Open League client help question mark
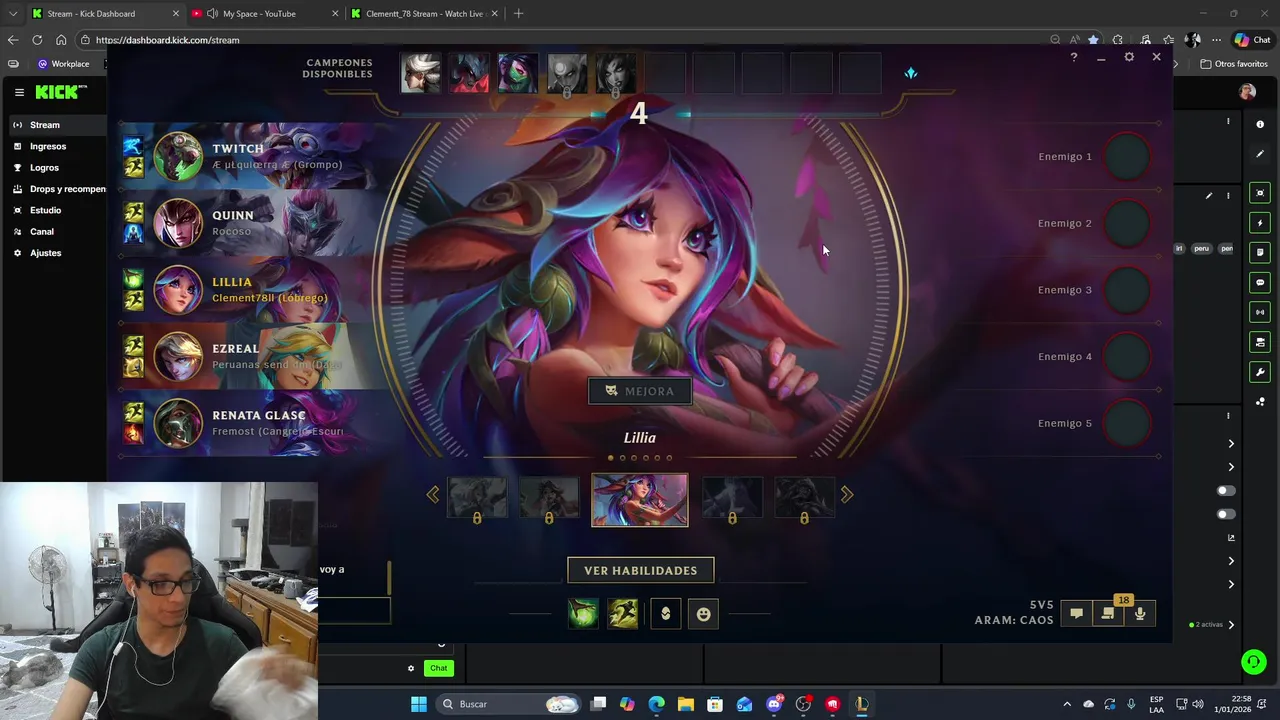The image size is (1280, 720). 1074,58
